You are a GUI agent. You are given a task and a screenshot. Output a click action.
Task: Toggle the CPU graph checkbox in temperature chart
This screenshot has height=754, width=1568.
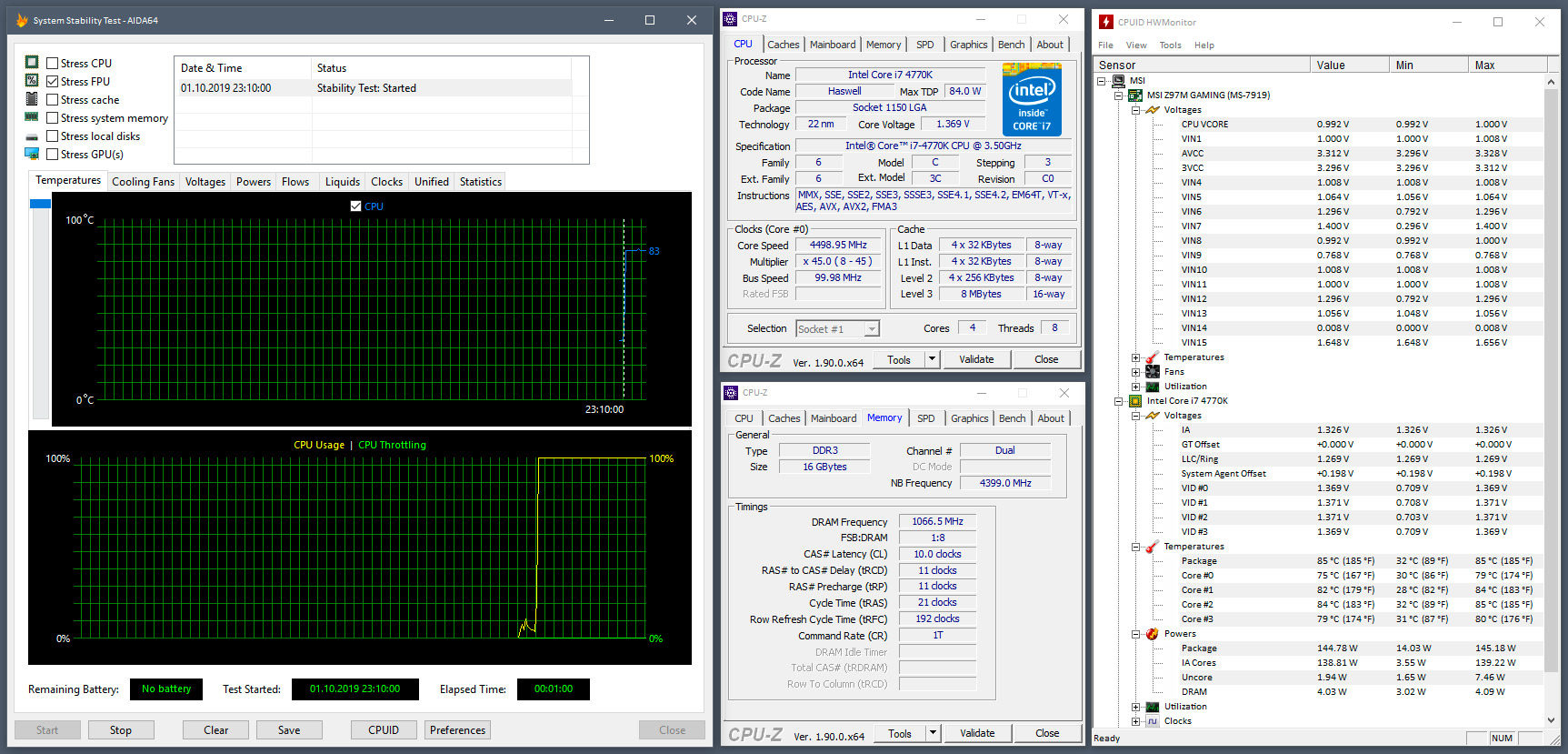point(355,206)
